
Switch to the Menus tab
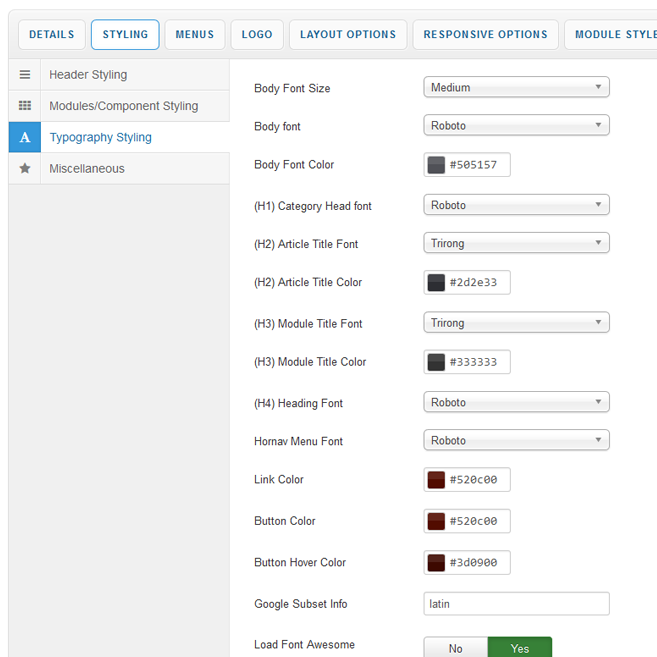click(x=194, y=35)
